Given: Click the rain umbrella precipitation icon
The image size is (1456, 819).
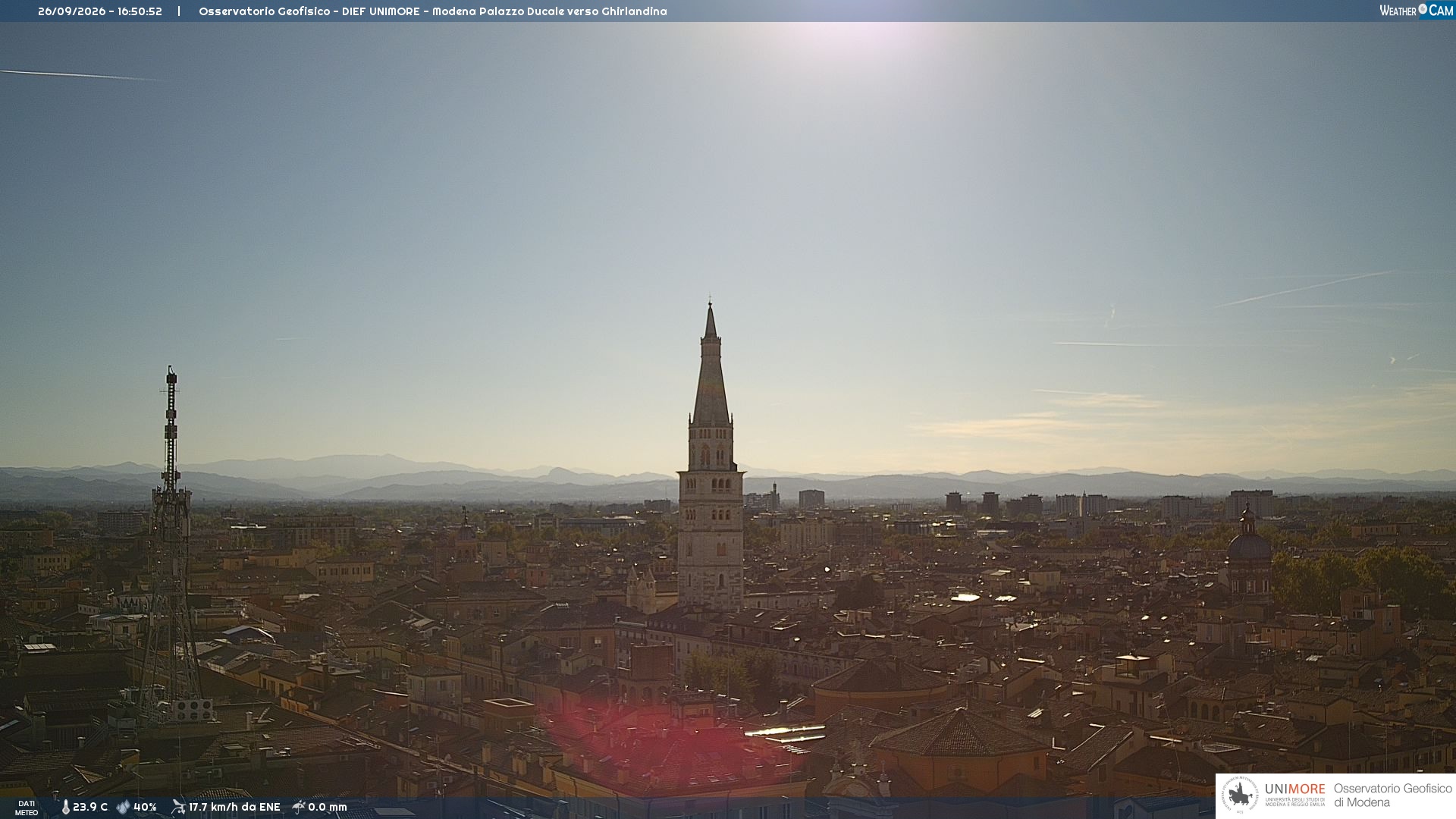Looking at the screenshot, I should (x=299, y=807).
